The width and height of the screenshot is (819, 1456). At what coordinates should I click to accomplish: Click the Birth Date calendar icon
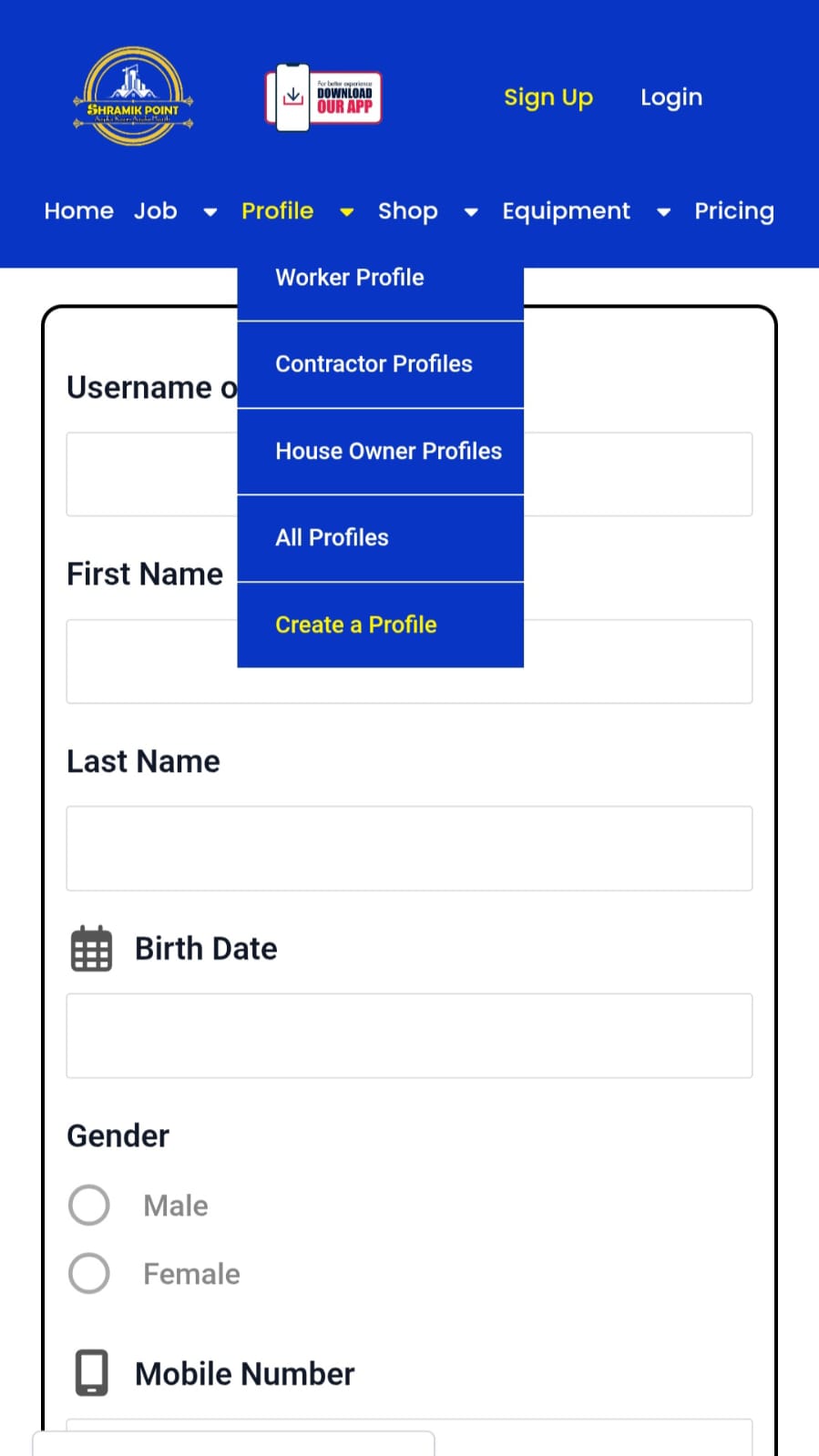tap(91, 949)
